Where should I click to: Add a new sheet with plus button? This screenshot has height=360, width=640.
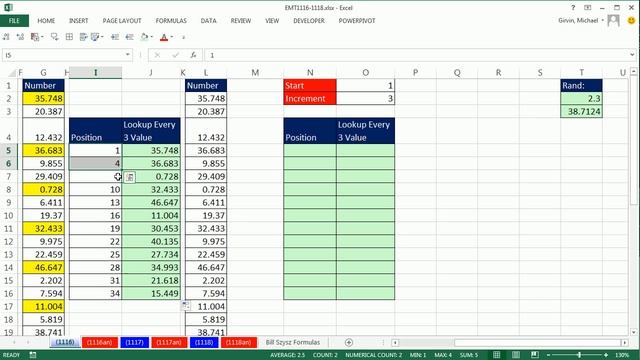click(349, 342)
